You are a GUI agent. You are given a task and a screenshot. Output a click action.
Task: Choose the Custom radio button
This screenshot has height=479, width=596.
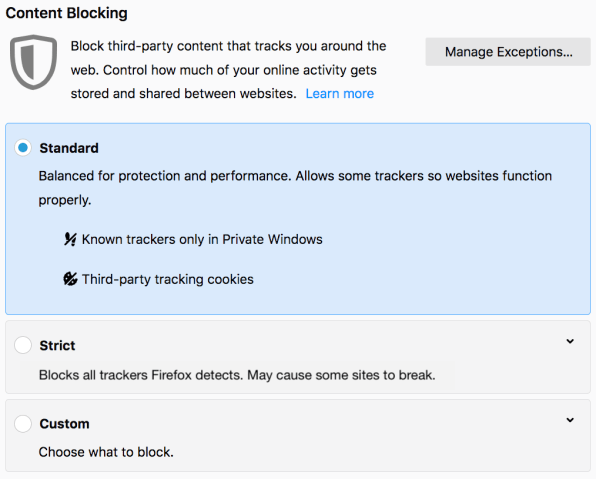click(23, 423)
